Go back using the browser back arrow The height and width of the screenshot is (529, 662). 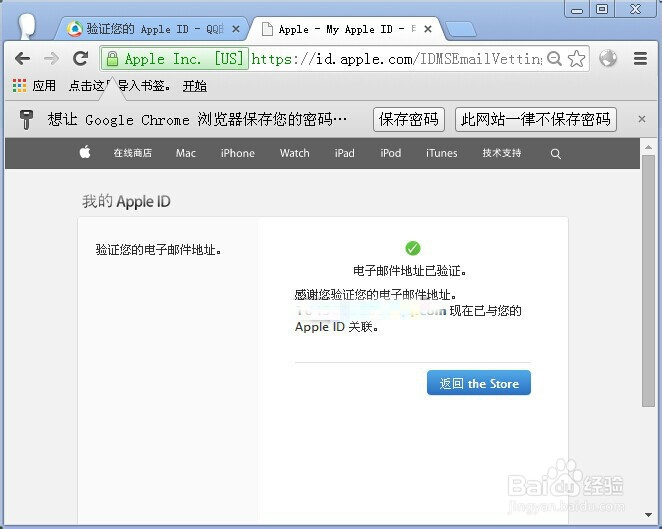coord(22,58)
